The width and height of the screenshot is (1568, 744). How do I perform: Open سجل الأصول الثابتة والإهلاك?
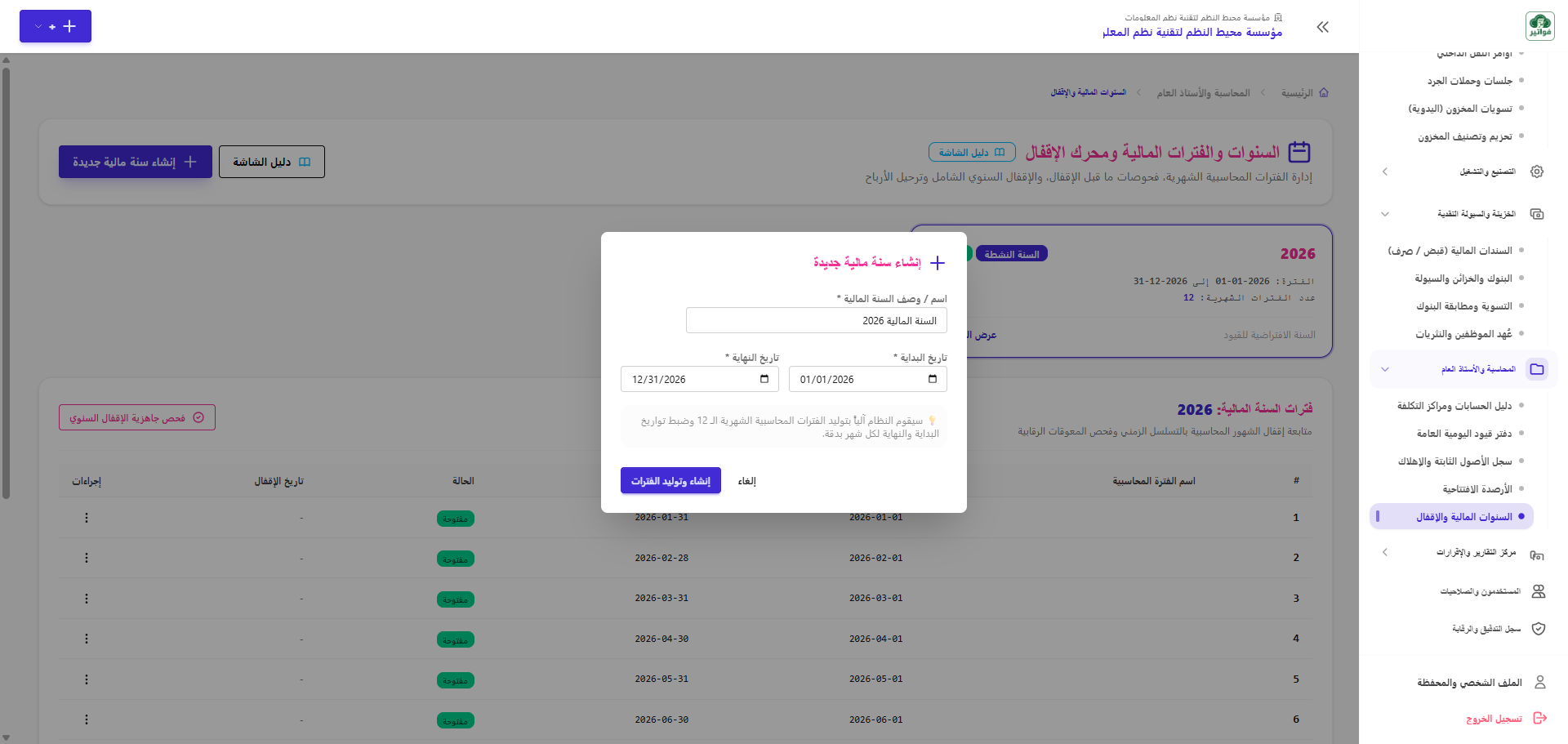(x=1455, y=461)
